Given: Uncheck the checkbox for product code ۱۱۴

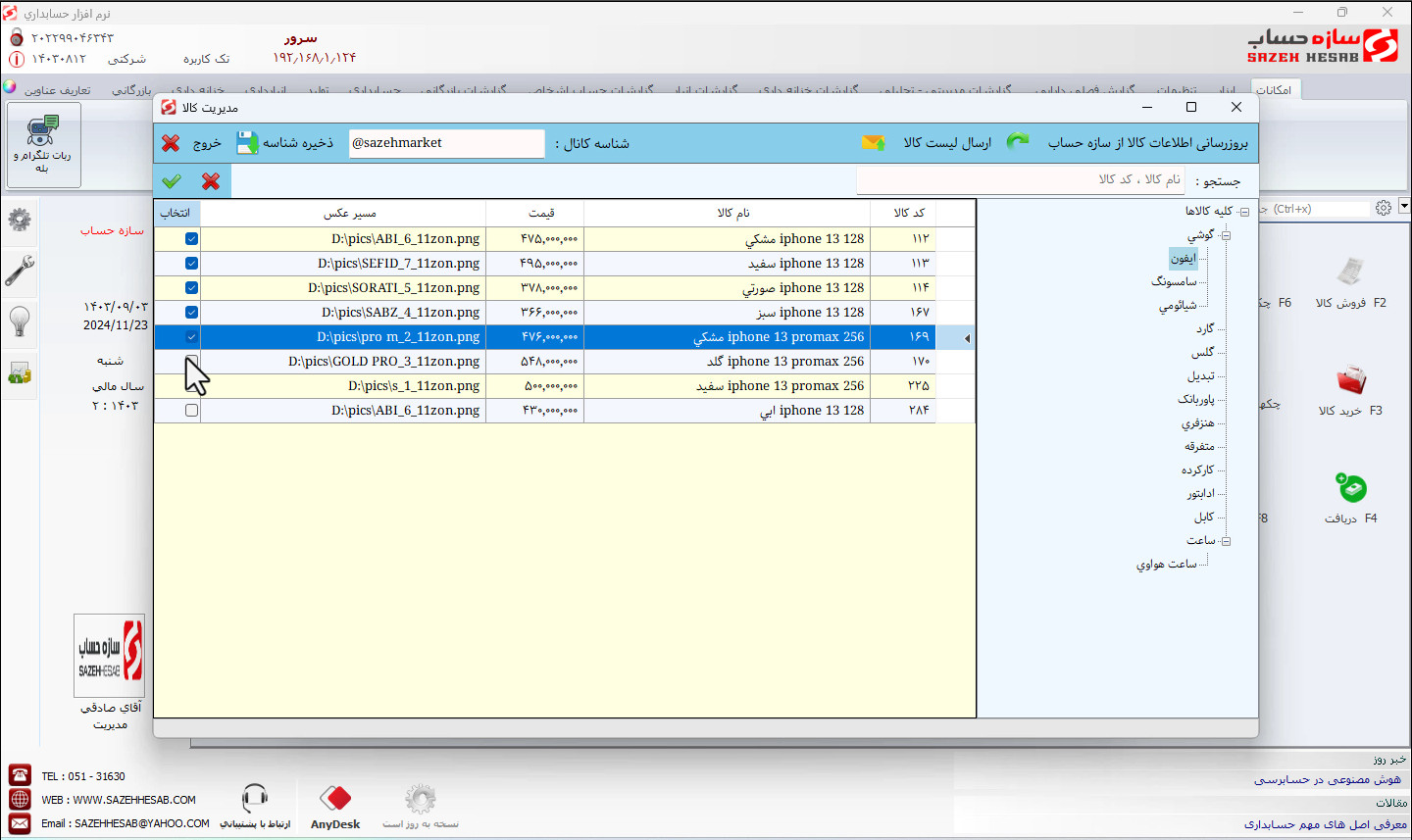Looking at the screenshot, I should [x=191, y=288].
